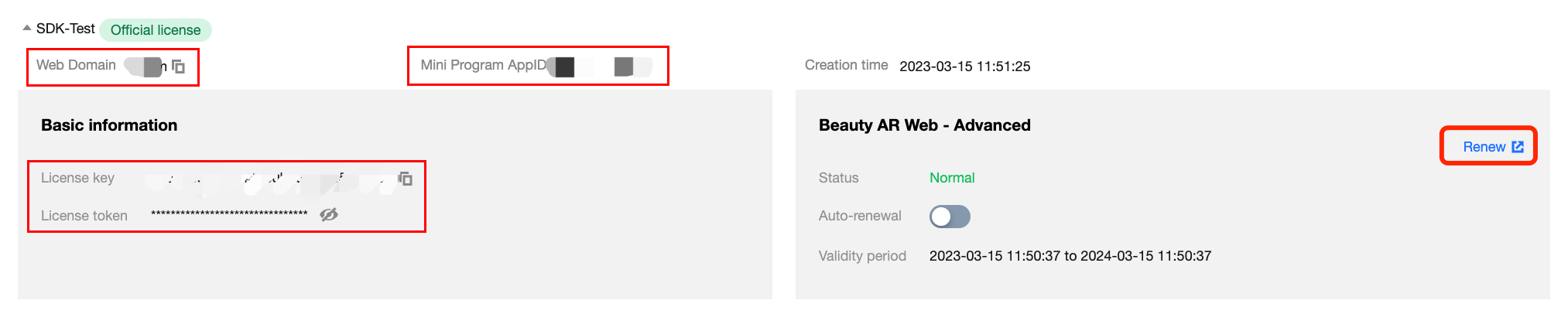
Task: Click the Official license badge
Action: click(x=156, y=30)
